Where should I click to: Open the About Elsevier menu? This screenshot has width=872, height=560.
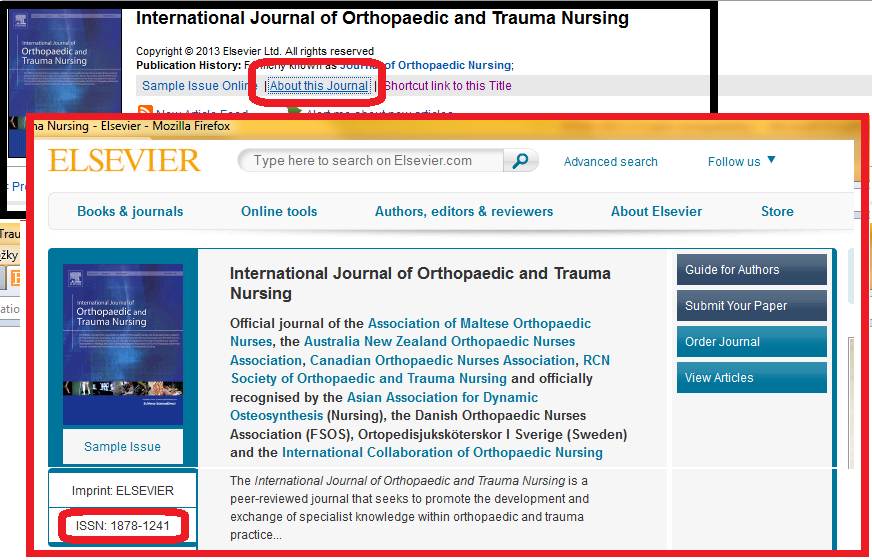tap(656, 211)
